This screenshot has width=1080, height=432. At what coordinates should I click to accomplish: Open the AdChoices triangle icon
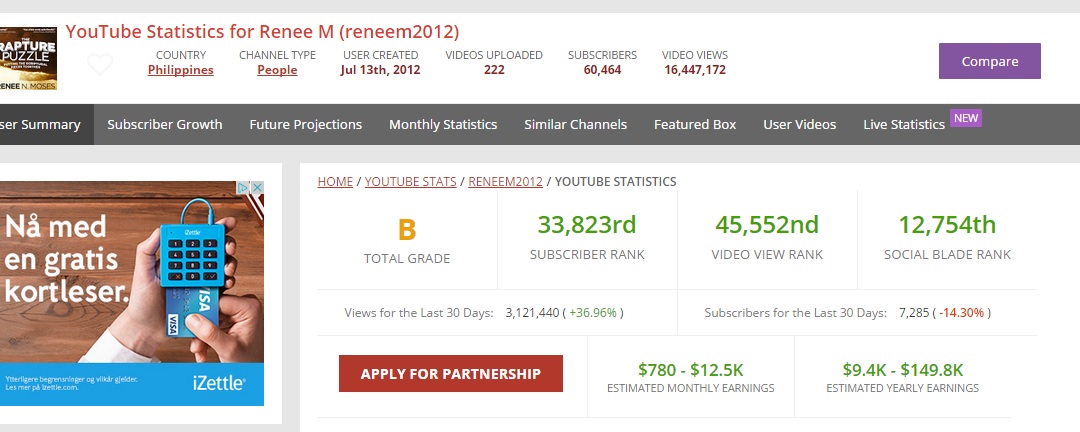(243, 187)
